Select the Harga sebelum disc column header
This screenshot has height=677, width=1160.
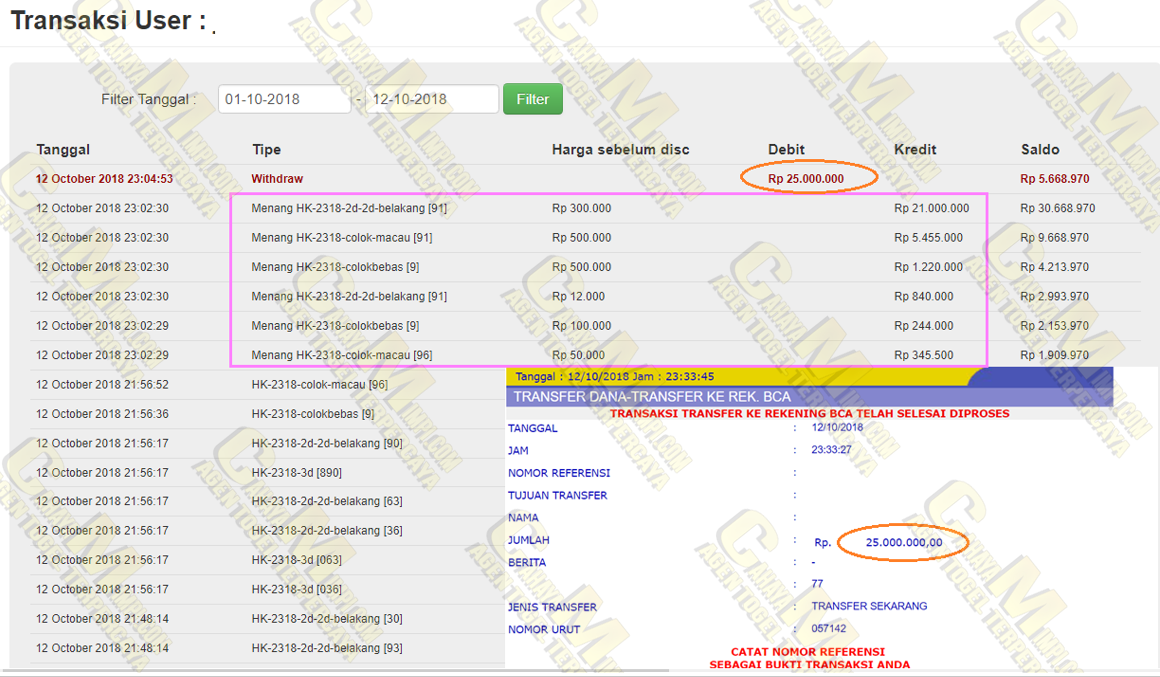[620, 149]
